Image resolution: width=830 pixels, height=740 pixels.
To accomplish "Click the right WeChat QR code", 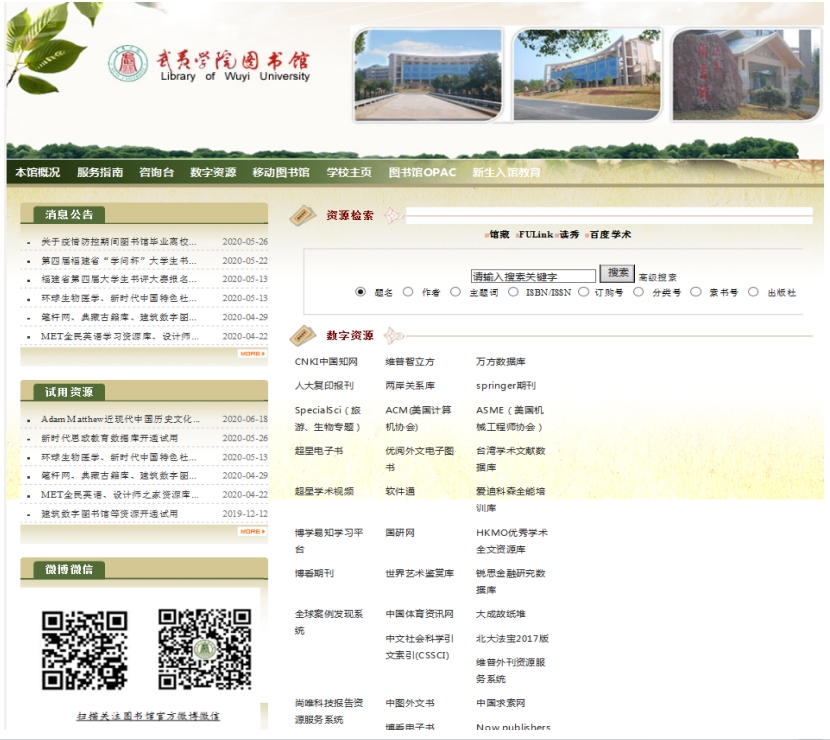I will 204,650.
